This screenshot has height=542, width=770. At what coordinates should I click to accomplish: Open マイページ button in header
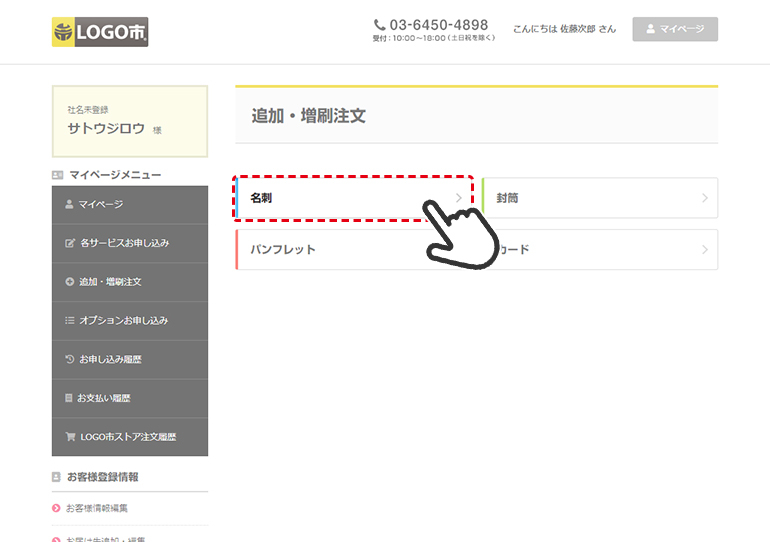675,29
